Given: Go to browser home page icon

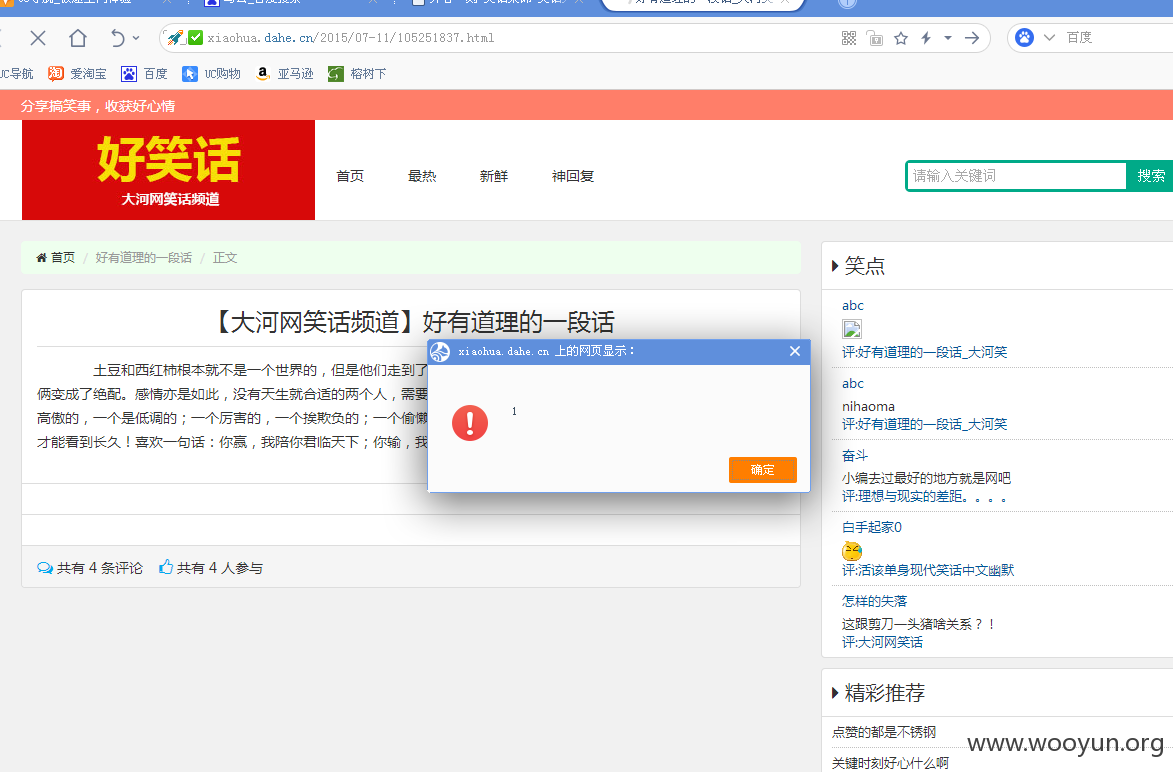Looking at the screenshot, I should (78, 38).
